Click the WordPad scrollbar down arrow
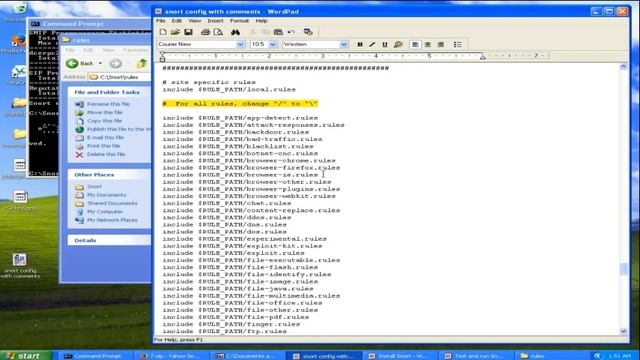The image size is (640, 360). click(x=623, y=331)
